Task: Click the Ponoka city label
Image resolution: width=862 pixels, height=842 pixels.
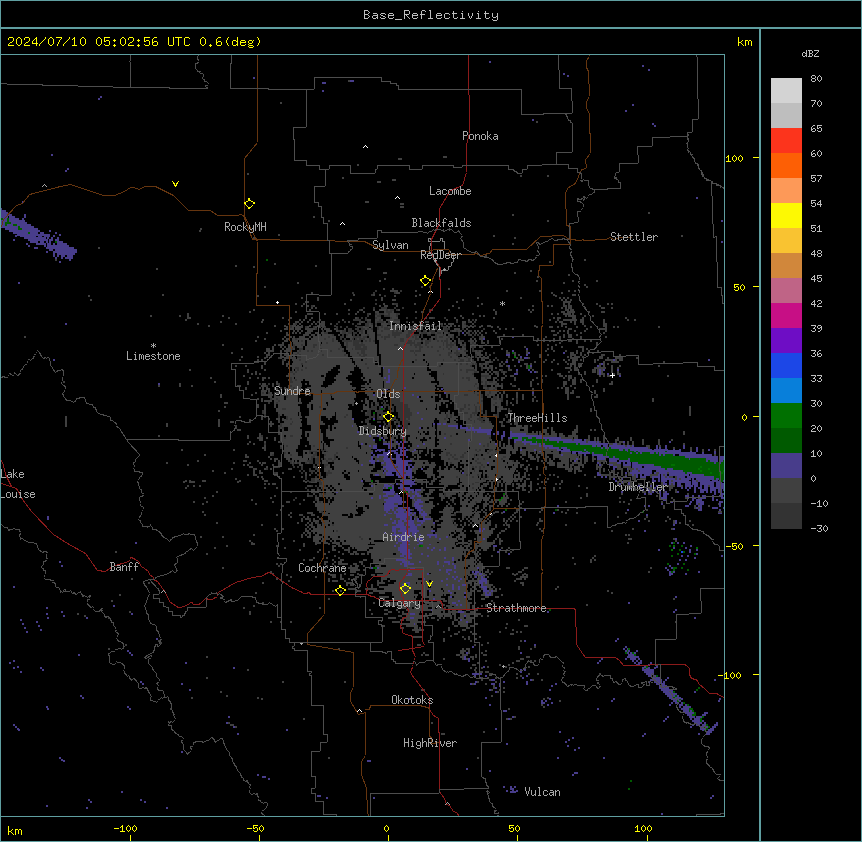Action: coord(480,136)
